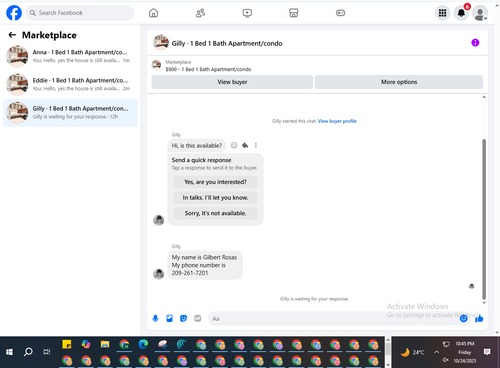Click the 24°C weather widget
Image resolution: width=500 pixels, height=368 pixels.
tap(412, 352)
